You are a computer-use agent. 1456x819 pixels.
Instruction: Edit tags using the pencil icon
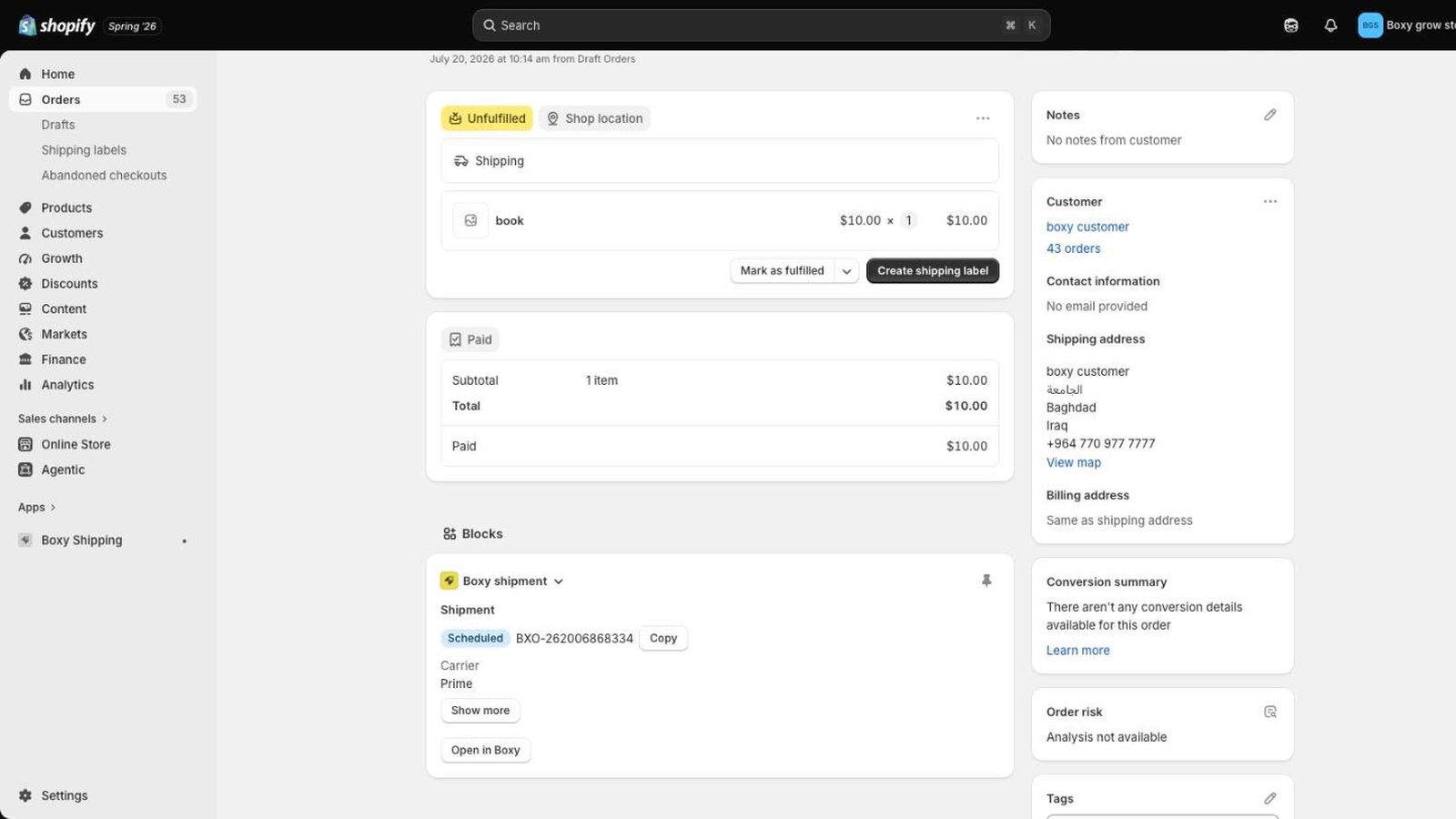pyautogui.click(x=1270, y=798)
